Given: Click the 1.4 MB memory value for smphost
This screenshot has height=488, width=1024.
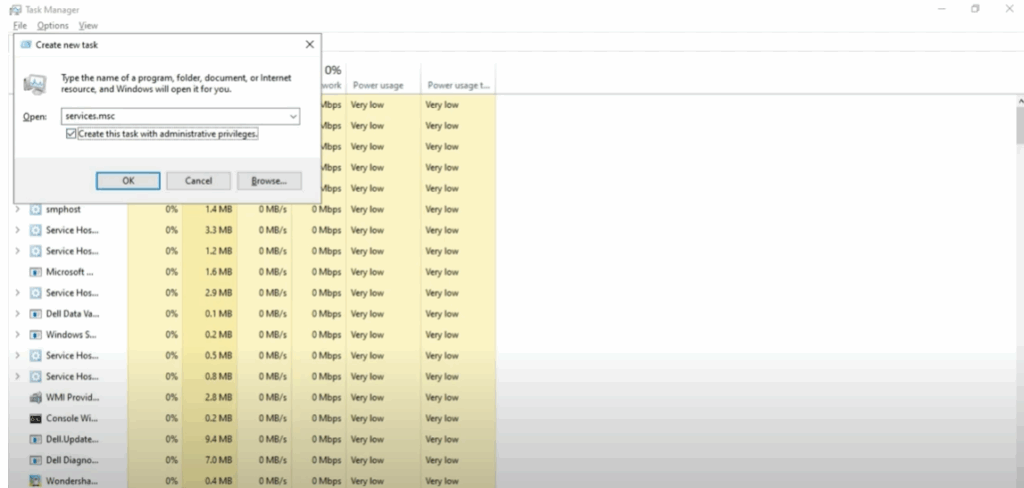Looking at the screenshot, I should pyautogui.click(x=218, y=210).
